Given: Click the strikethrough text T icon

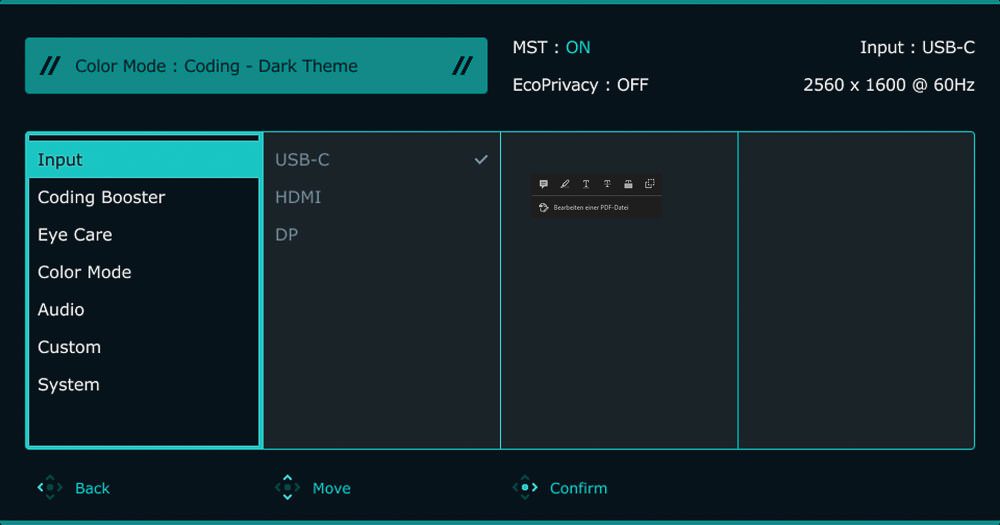Looking at the screenshot, I should tap(607, 184).
